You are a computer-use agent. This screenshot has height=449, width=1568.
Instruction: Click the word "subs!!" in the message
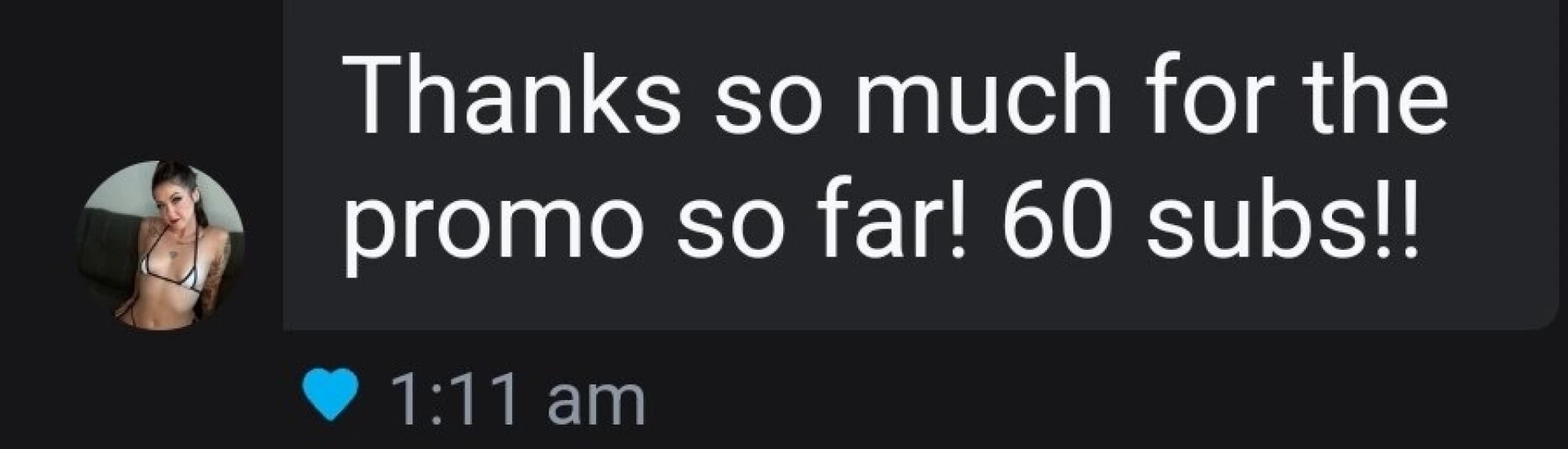[x=1280, y=211]
